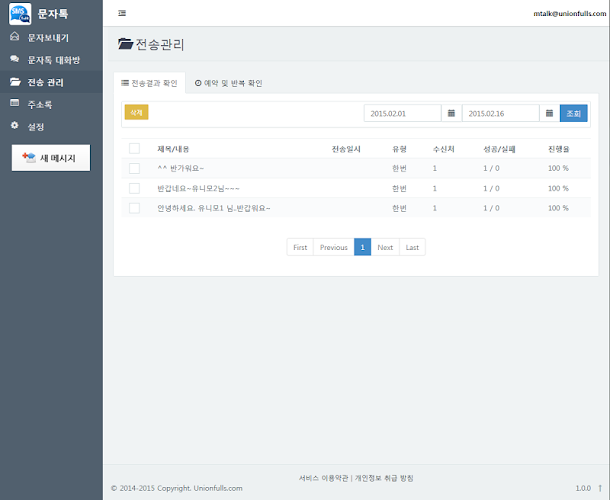Go to the Next pagination page
The width and height of the screenshot is (610, 500).
coord(385,247)
